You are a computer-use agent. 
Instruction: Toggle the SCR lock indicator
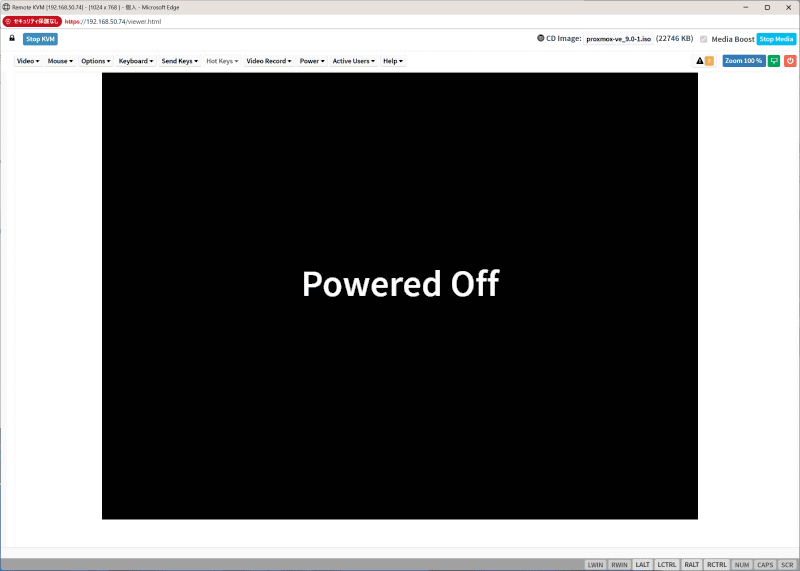coord(787,565)
